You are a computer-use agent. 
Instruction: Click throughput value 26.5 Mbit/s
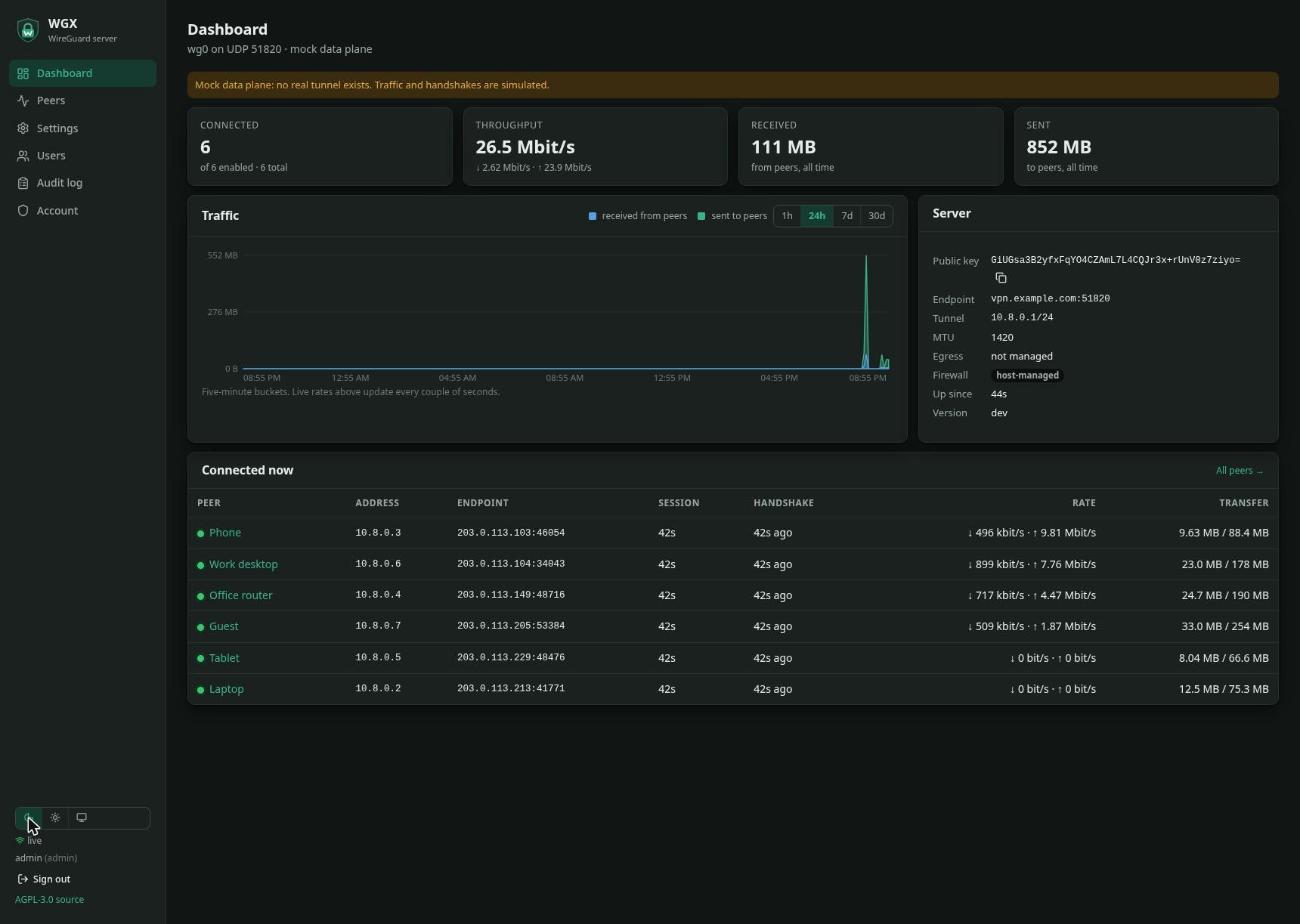525,147
